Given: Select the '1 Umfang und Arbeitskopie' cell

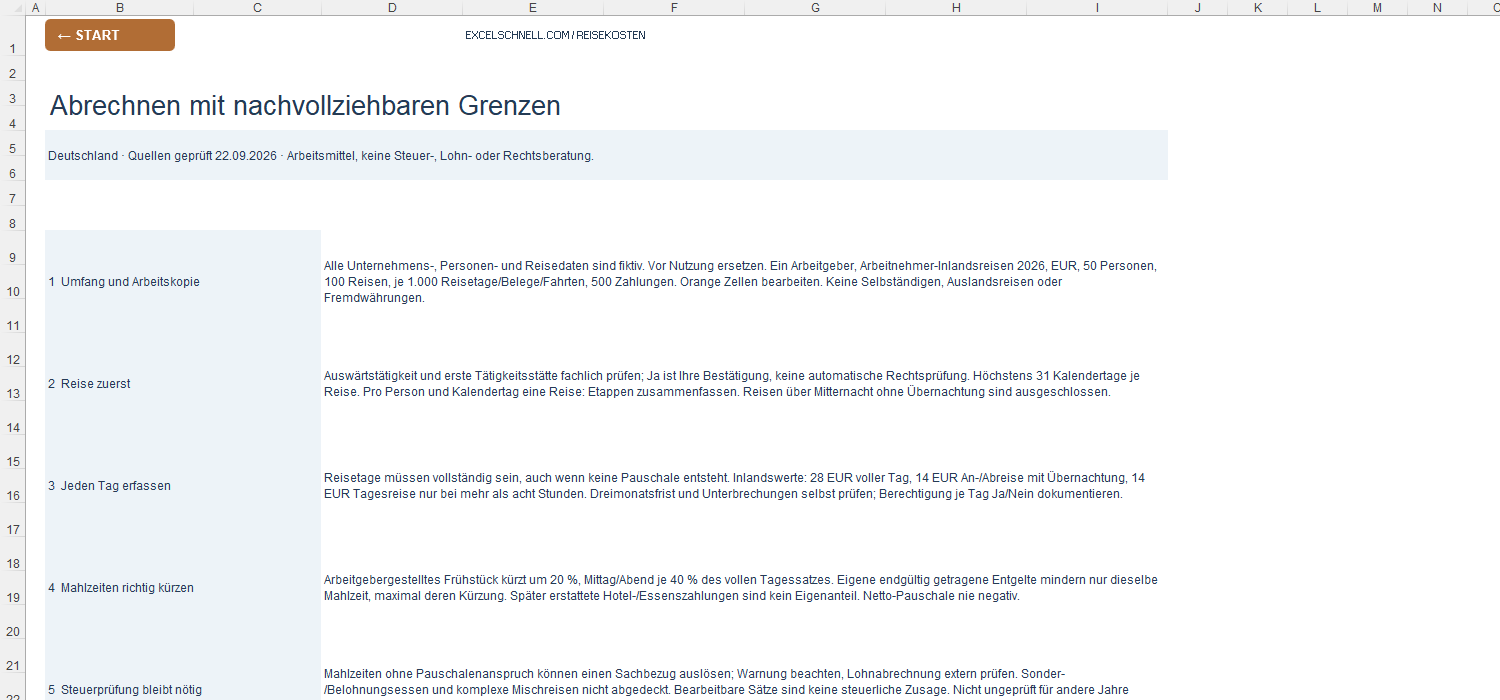Looking at the screenshot, I should (183, 282).
